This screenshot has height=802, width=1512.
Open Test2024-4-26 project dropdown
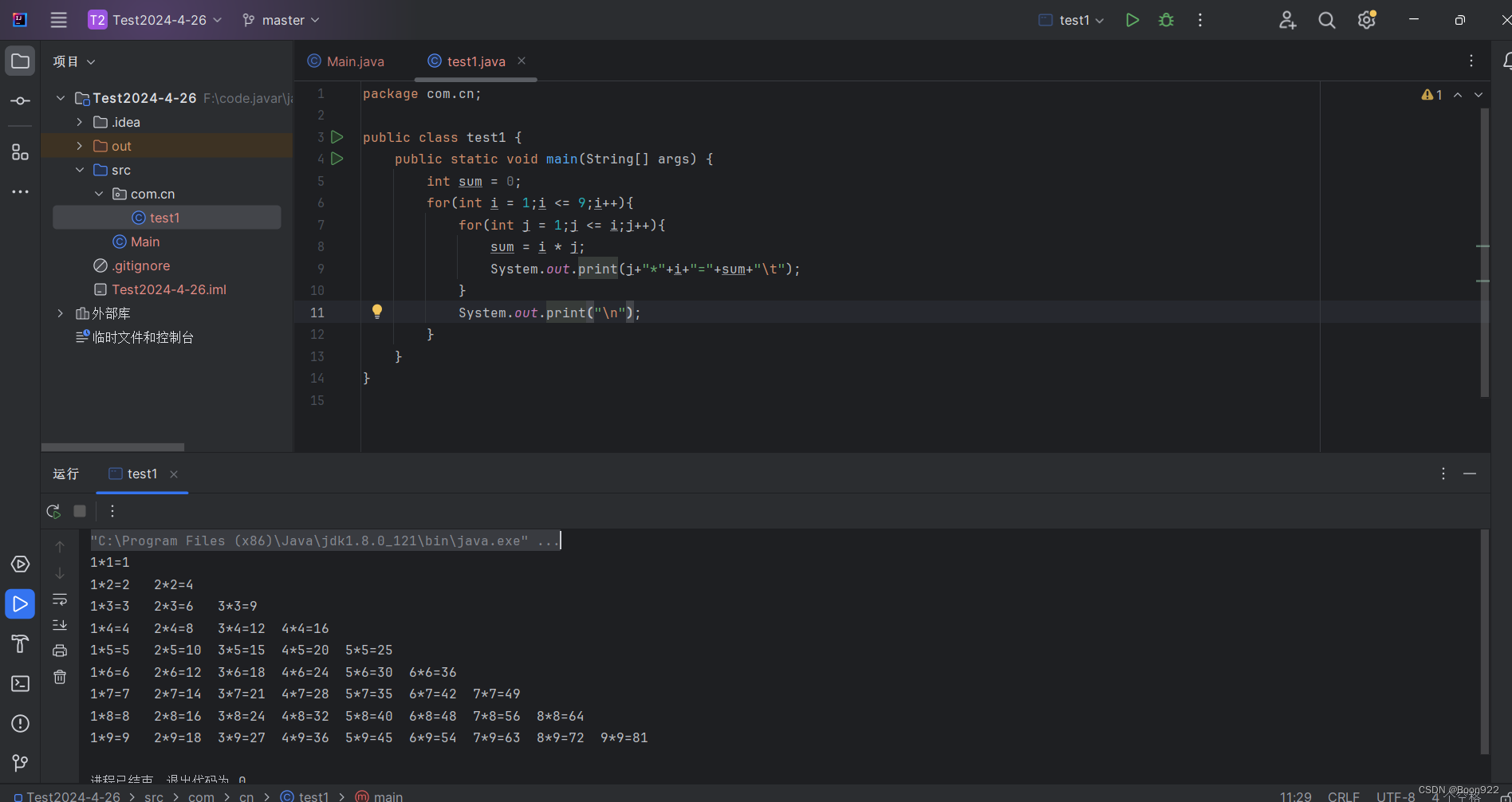point(155,20)
